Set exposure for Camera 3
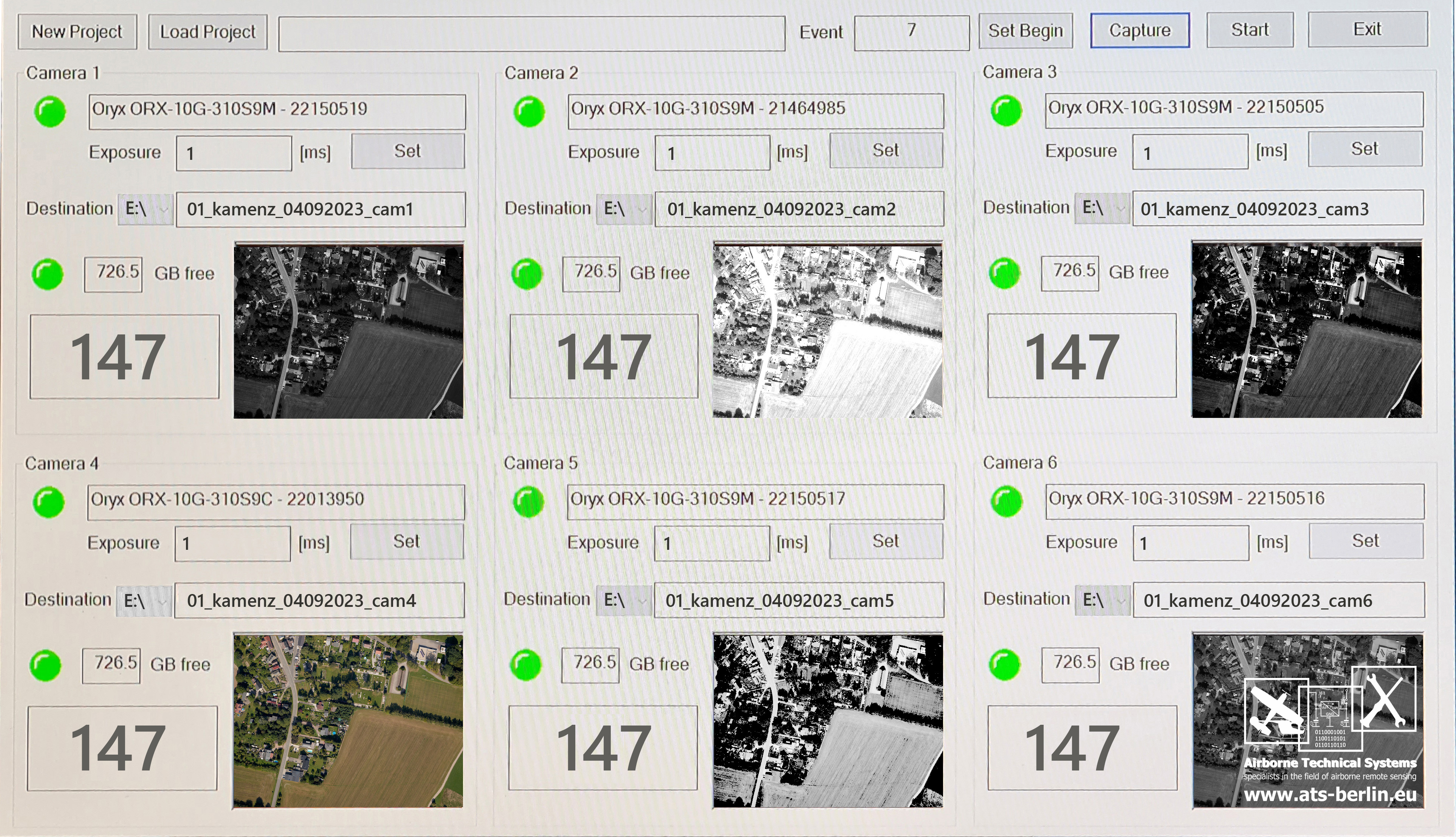 [x=1365, y=150]
